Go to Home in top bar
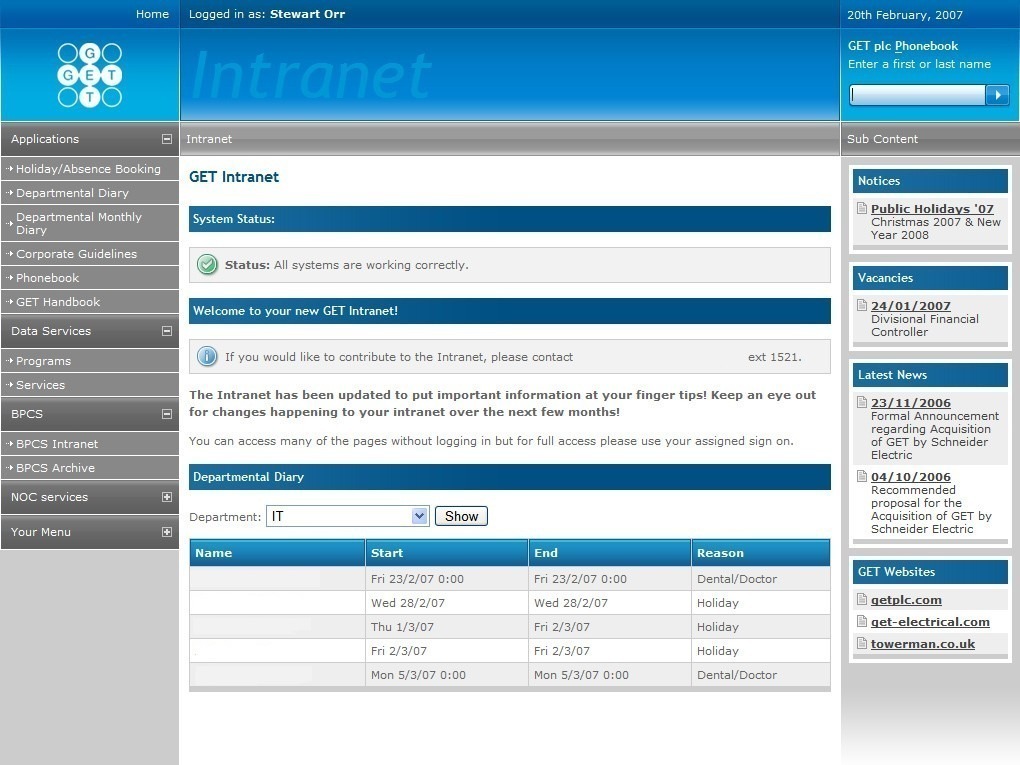 (152, 14)
